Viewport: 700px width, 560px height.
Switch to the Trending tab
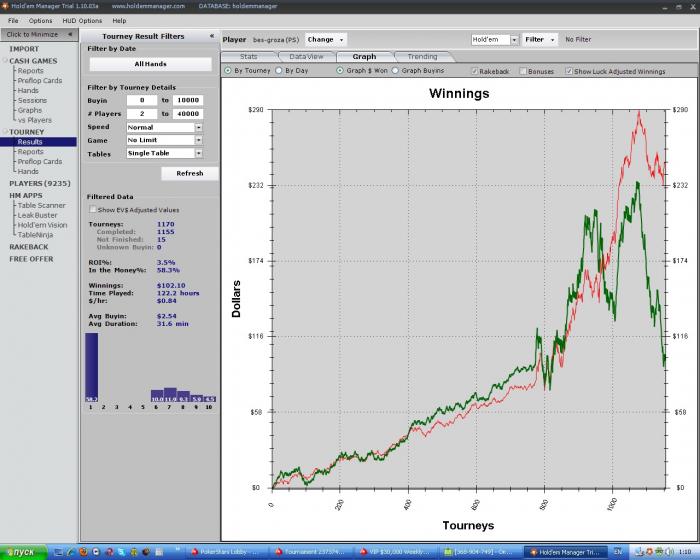point(422,57)
